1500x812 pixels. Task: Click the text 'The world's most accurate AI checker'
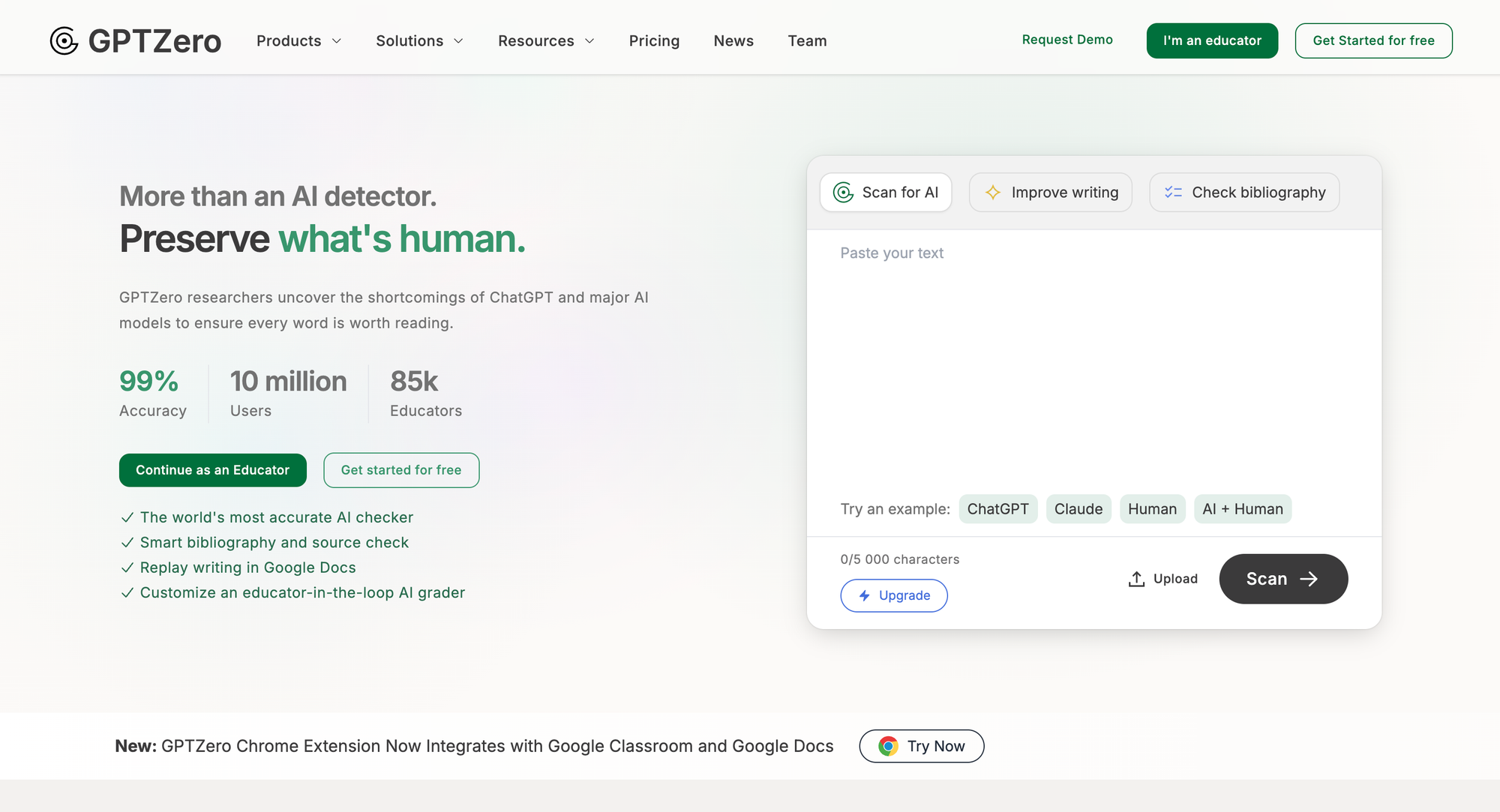pos(277,517)
